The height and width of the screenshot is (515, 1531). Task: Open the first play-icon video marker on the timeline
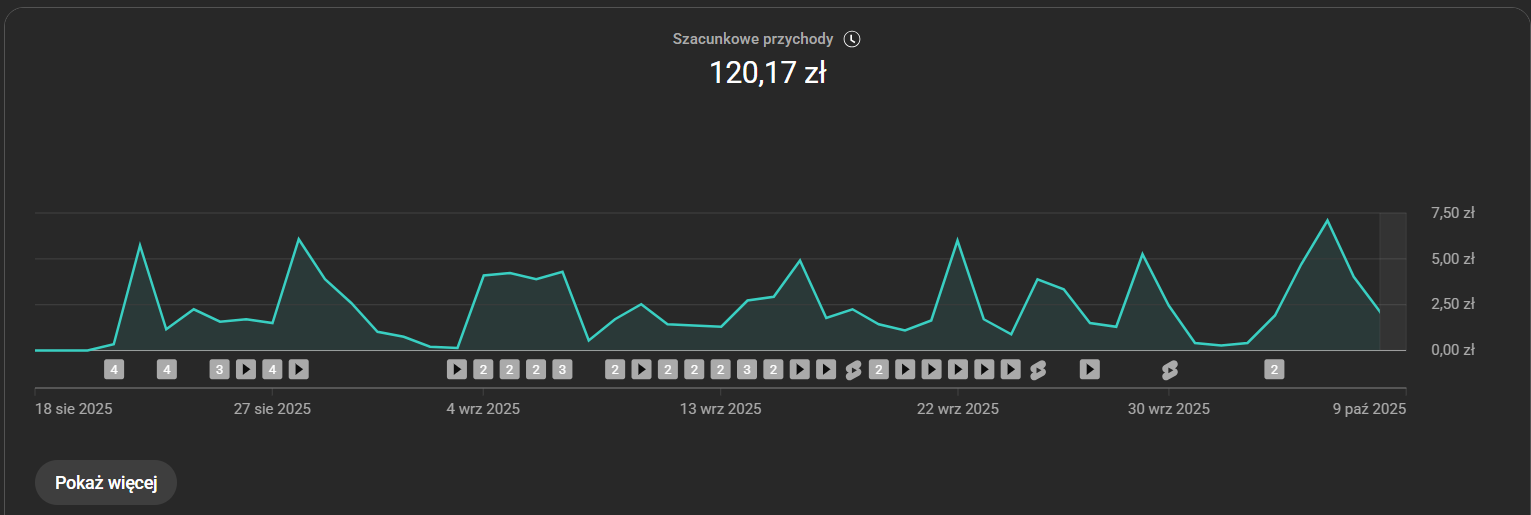(x=246, y=370)
